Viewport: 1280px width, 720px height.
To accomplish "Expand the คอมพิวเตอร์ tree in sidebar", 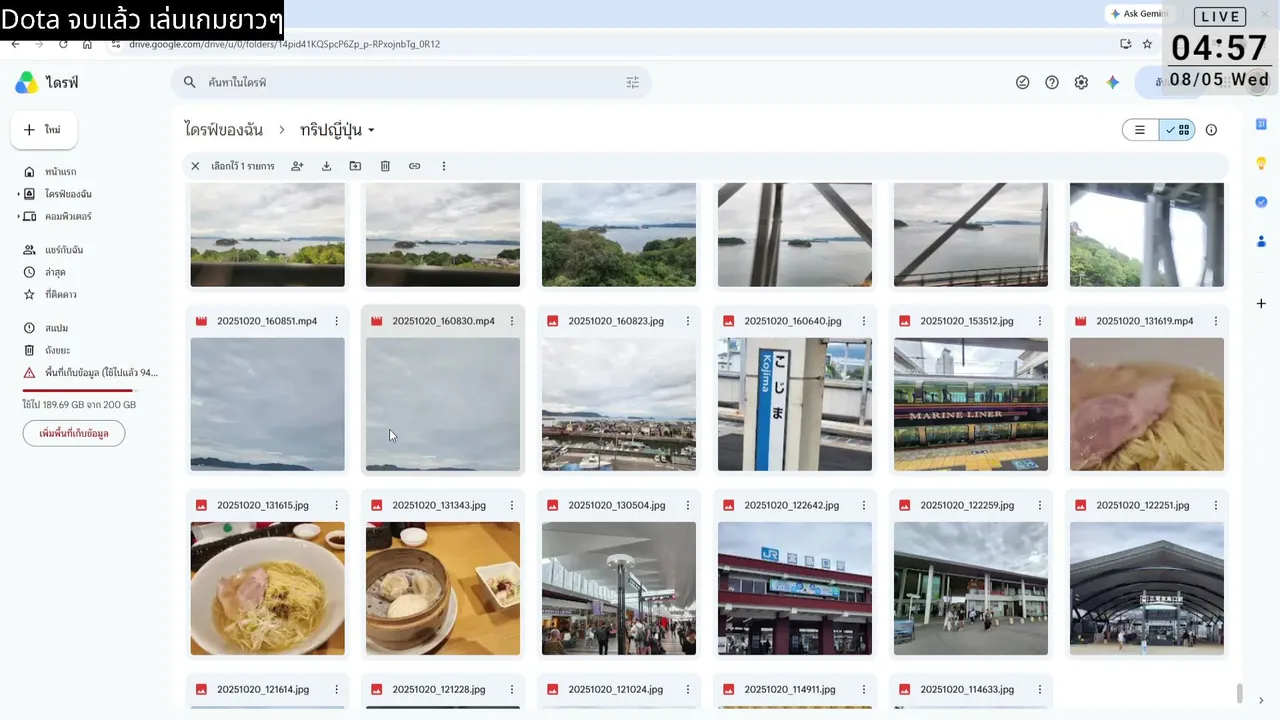I will 18,217.
